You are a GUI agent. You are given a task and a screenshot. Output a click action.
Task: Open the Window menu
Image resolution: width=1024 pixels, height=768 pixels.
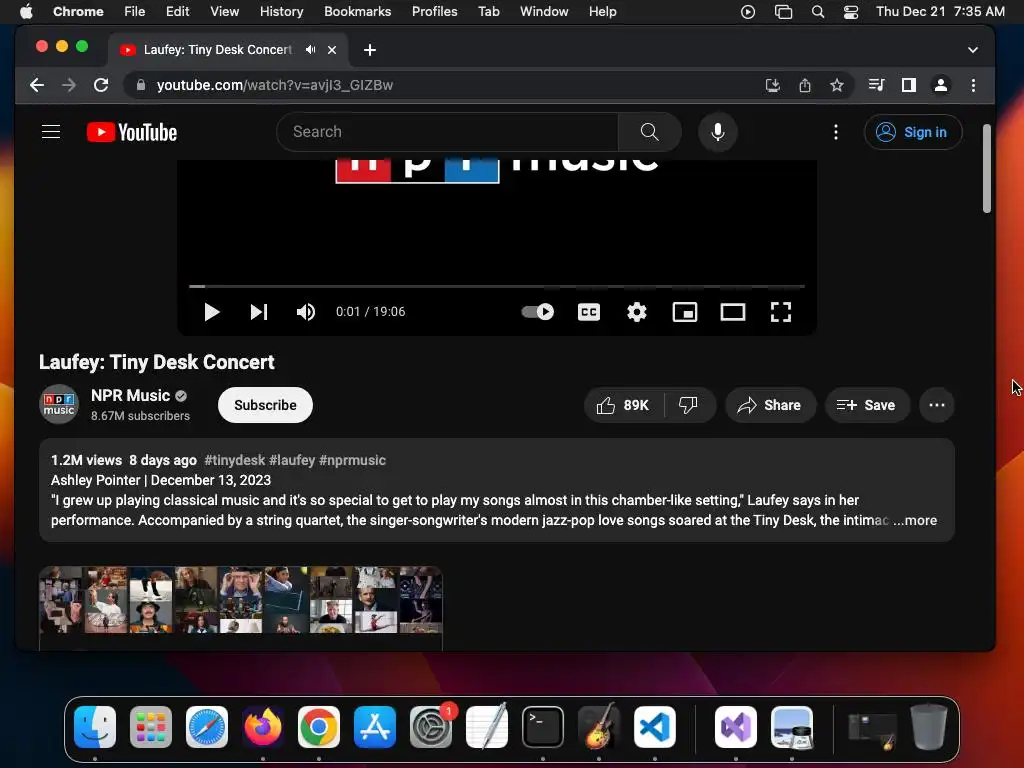click(544, 11)
